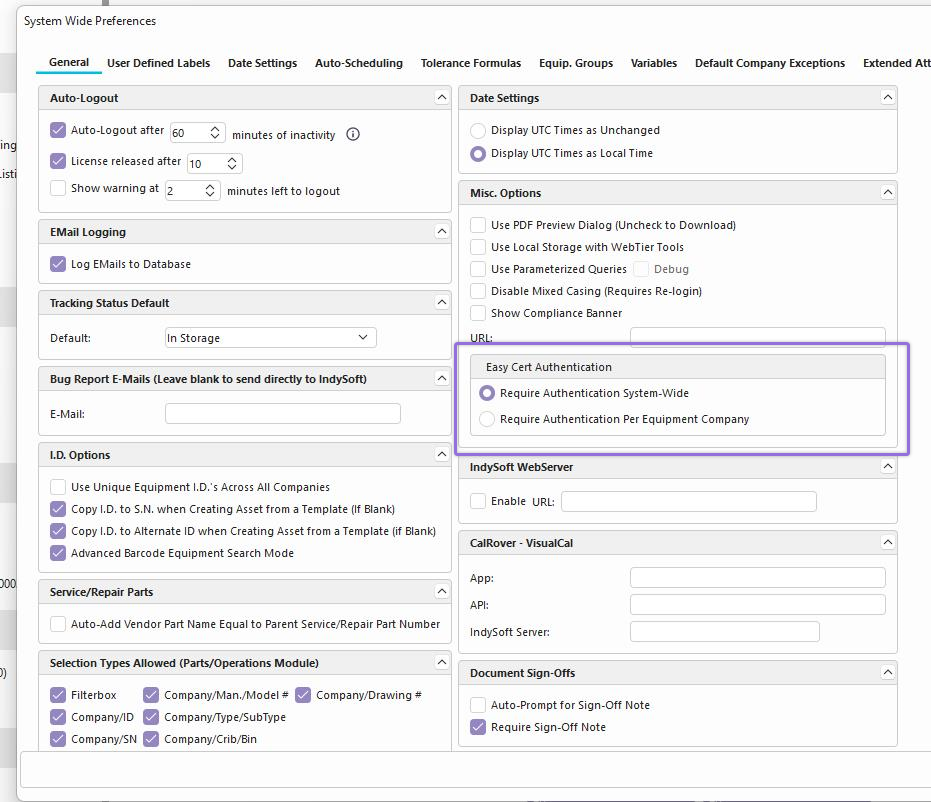Click the IndySoft Server text field
The width and height of the screenshot is (931, 802).
[x=724, y=632]
